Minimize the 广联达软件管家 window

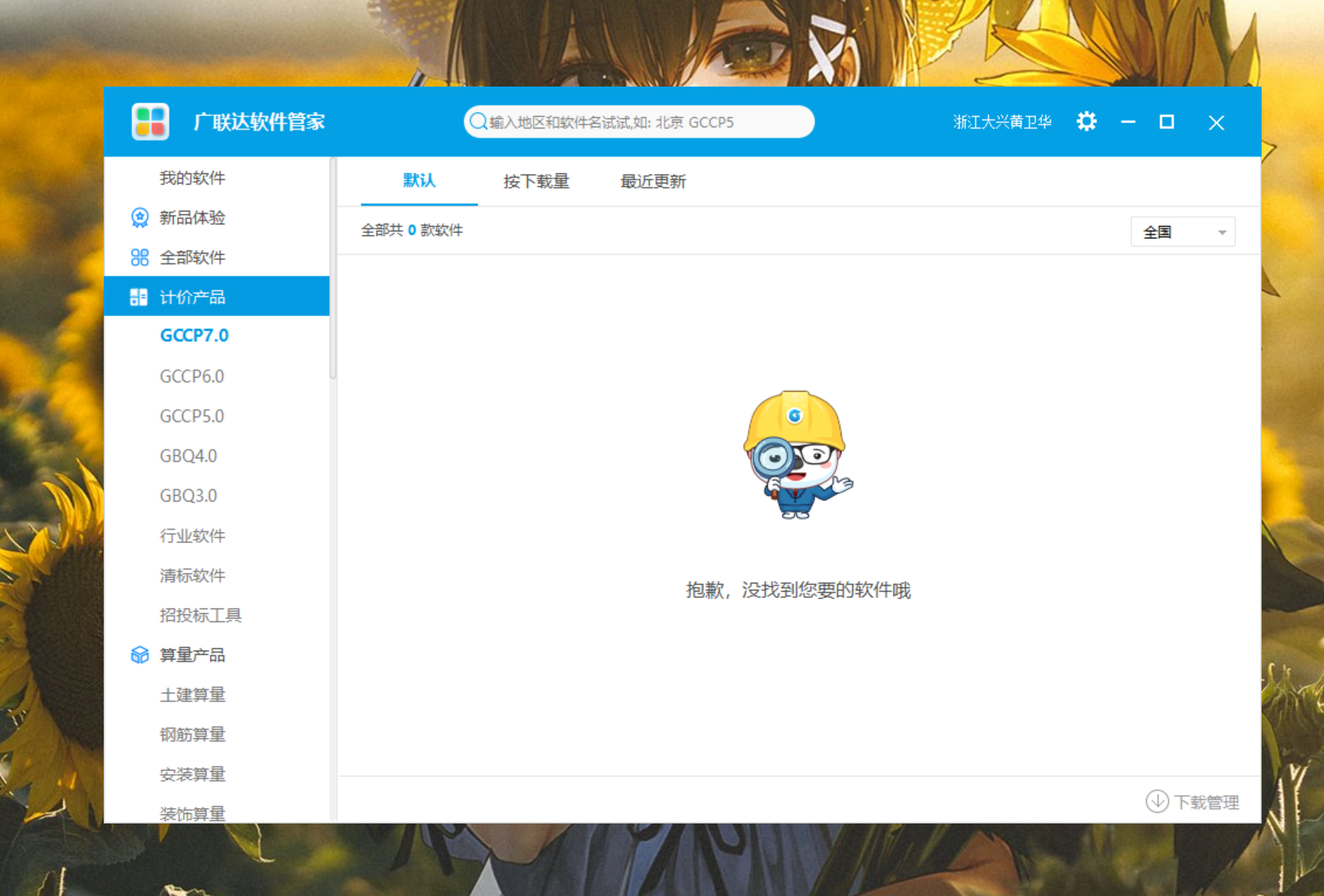coord(1128,122)
